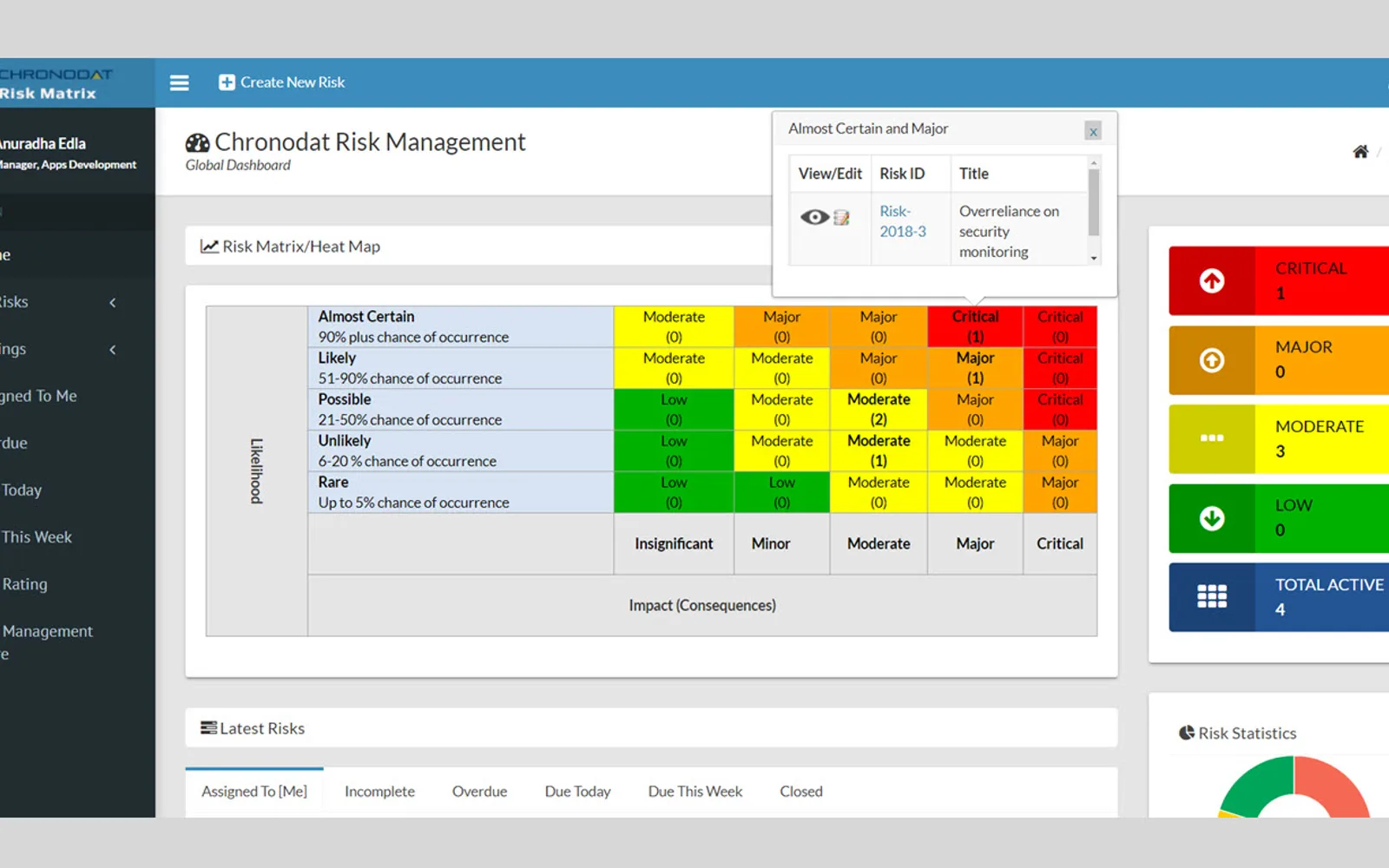Click the Risk Statistics pie icon

(1187, 733)
